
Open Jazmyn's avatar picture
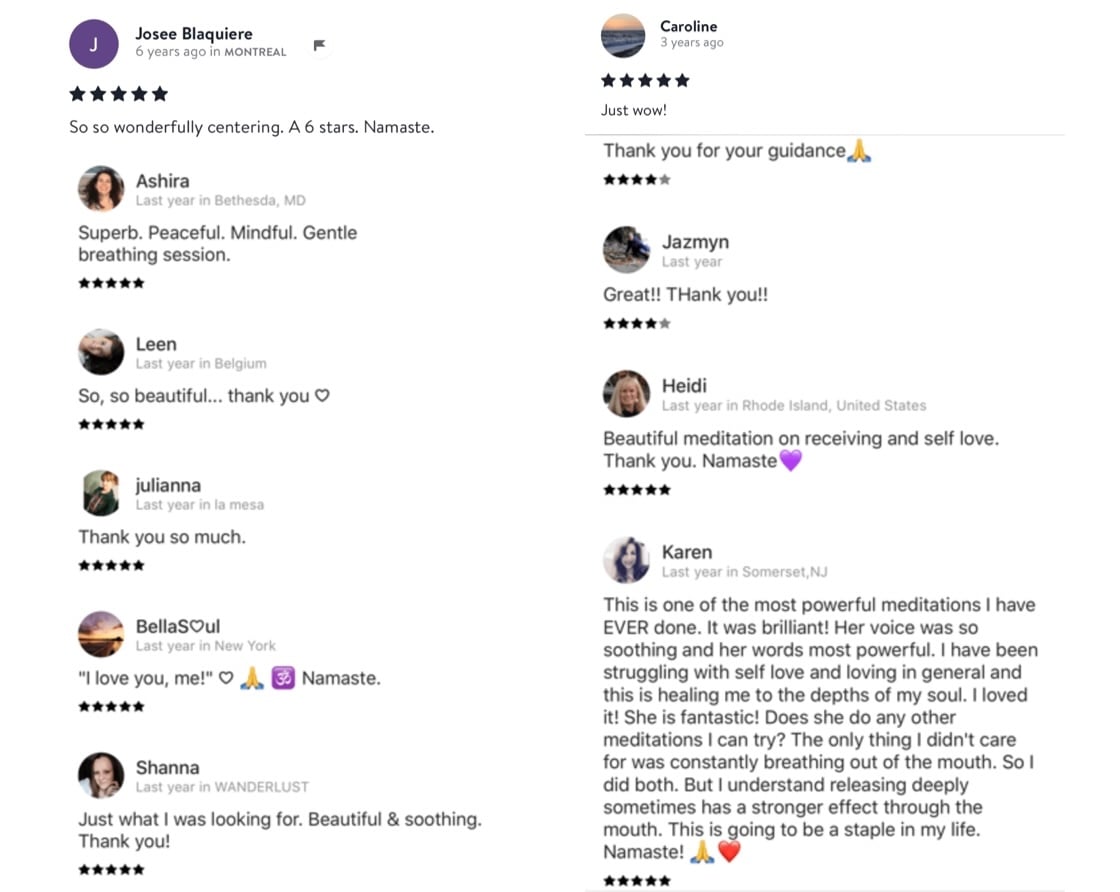click(626, 250)
